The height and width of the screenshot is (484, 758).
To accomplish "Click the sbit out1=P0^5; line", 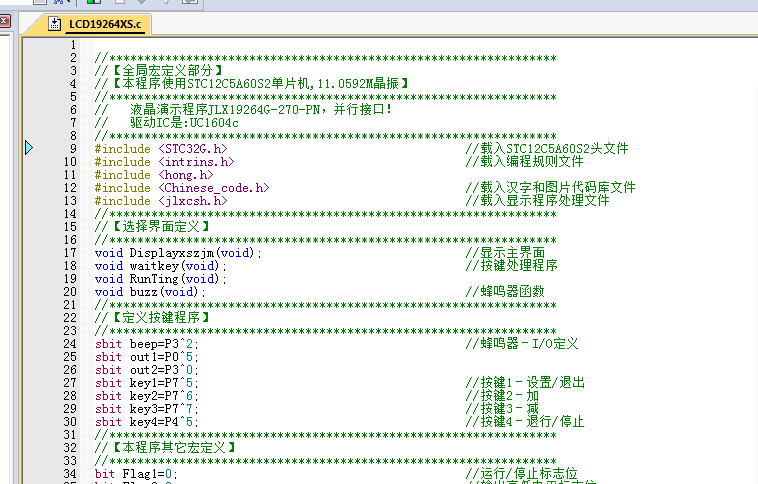I will tap(146, 357).
